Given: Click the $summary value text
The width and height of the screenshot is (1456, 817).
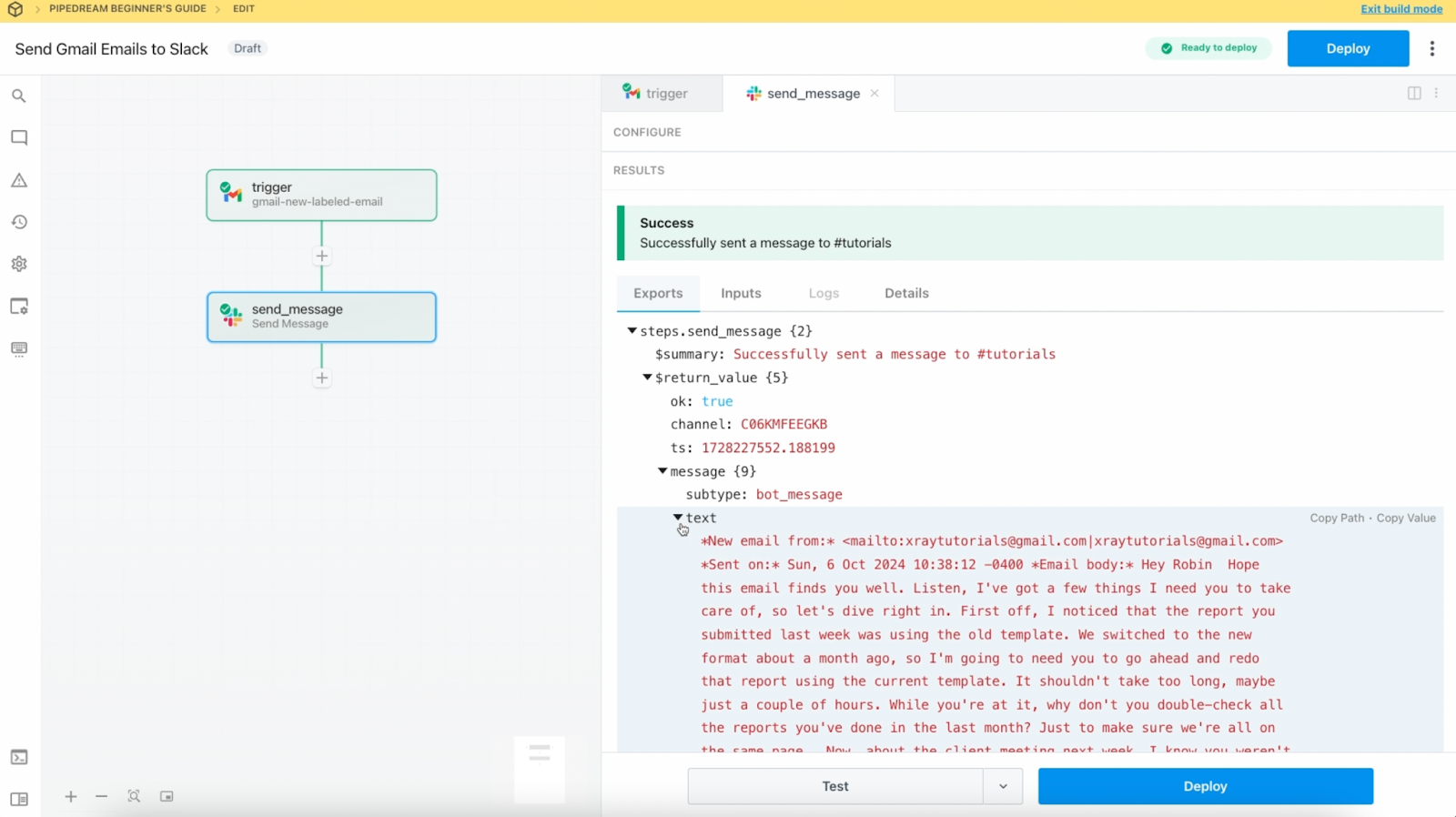Looking at the screenshot, I should [895, 354].
